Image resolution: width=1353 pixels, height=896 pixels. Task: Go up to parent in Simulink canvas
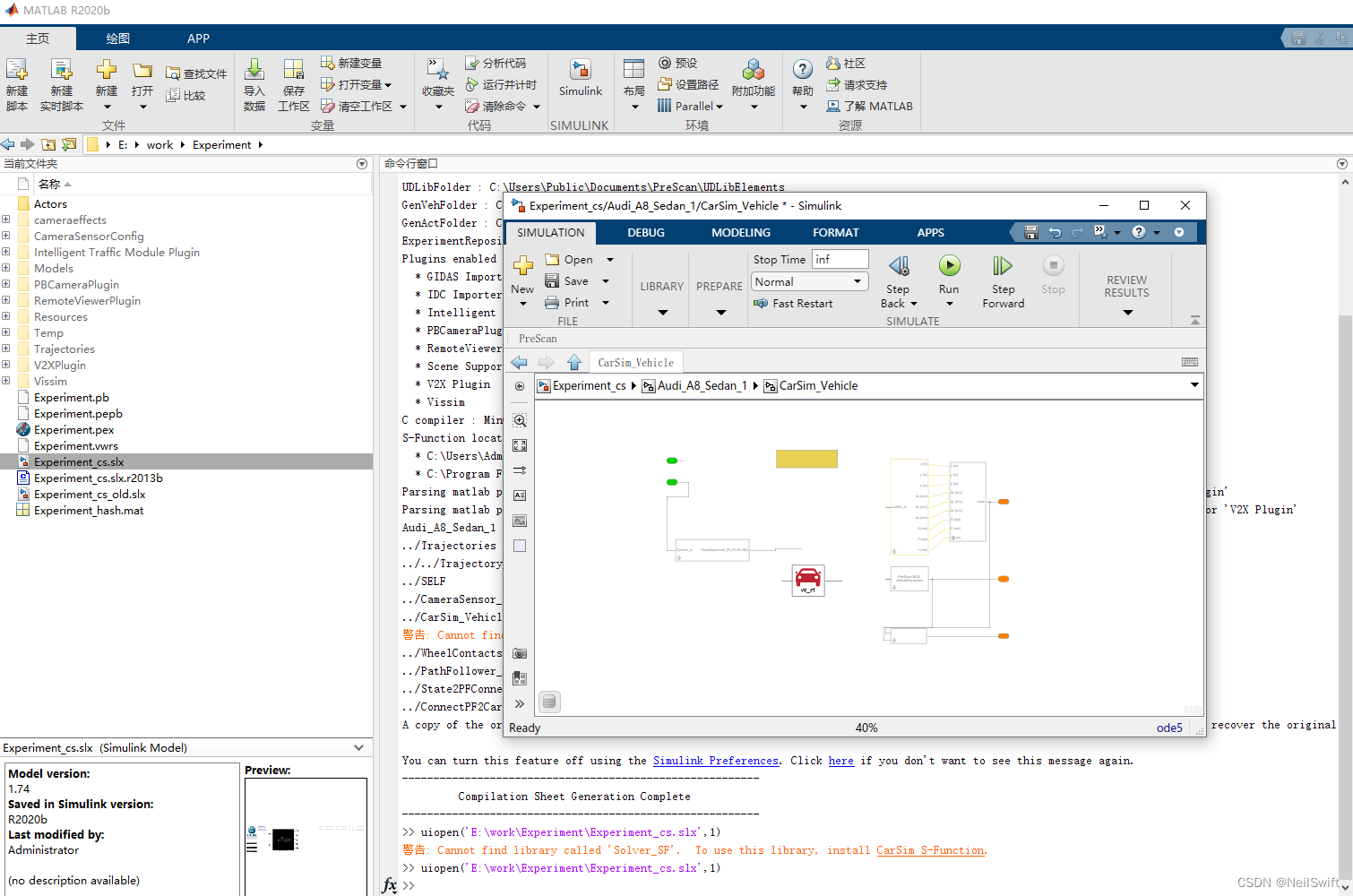click(x=574, y=362)
